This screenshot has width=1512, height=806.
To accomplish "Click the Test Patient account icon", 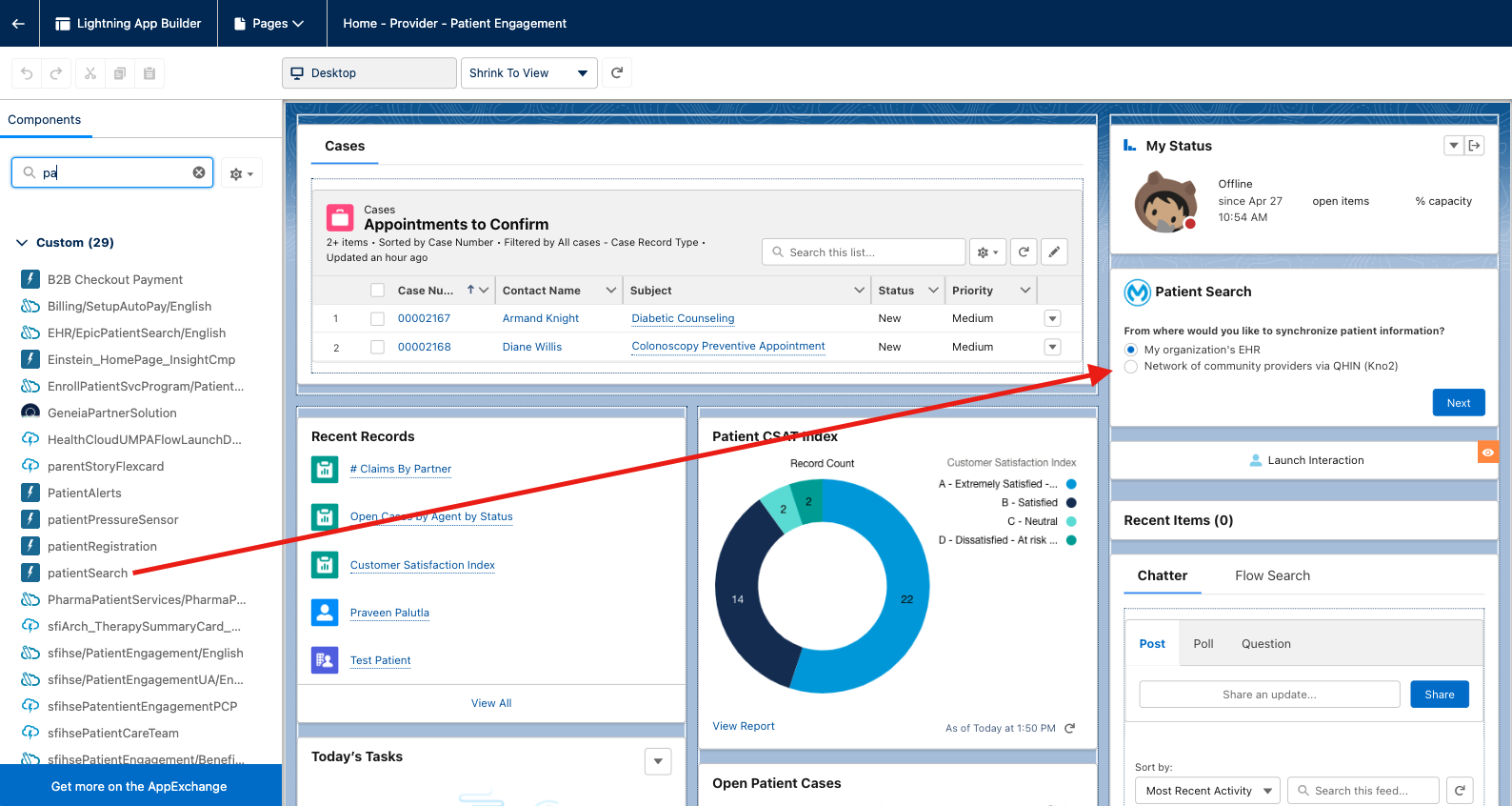I will 325,660.
